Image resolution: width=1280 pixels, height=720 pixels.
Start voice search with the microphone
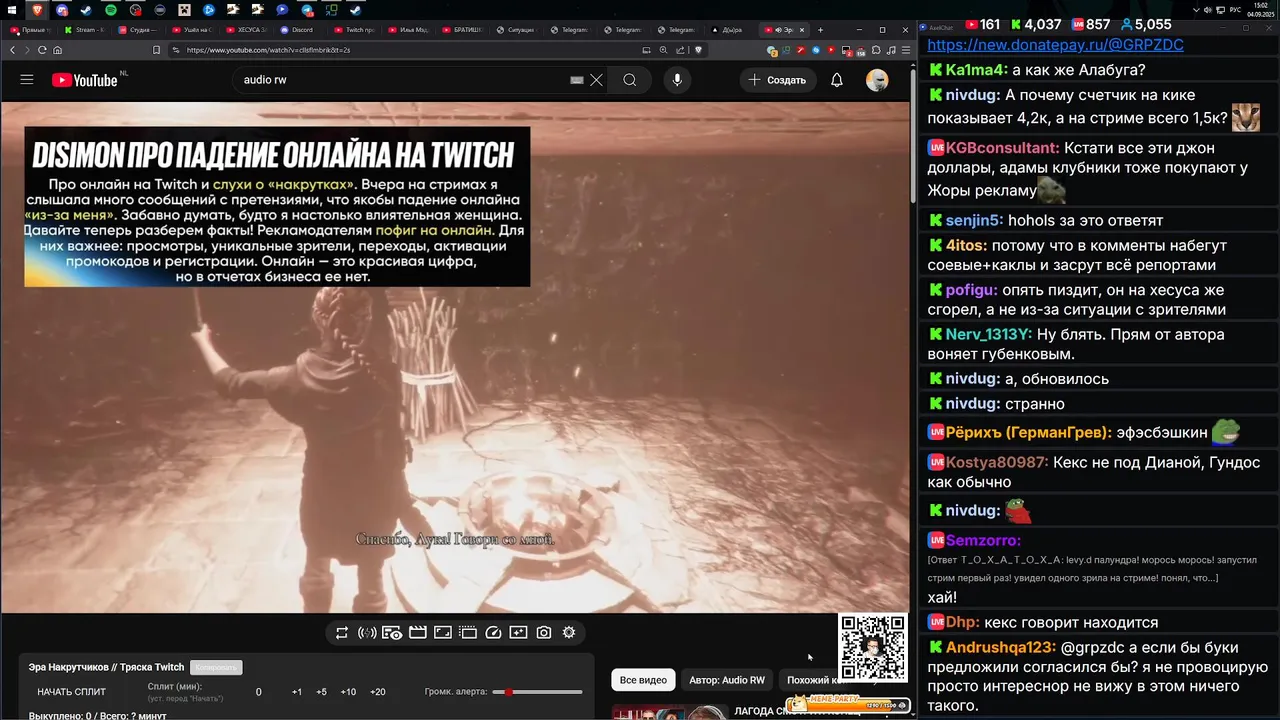coord(677,80)
